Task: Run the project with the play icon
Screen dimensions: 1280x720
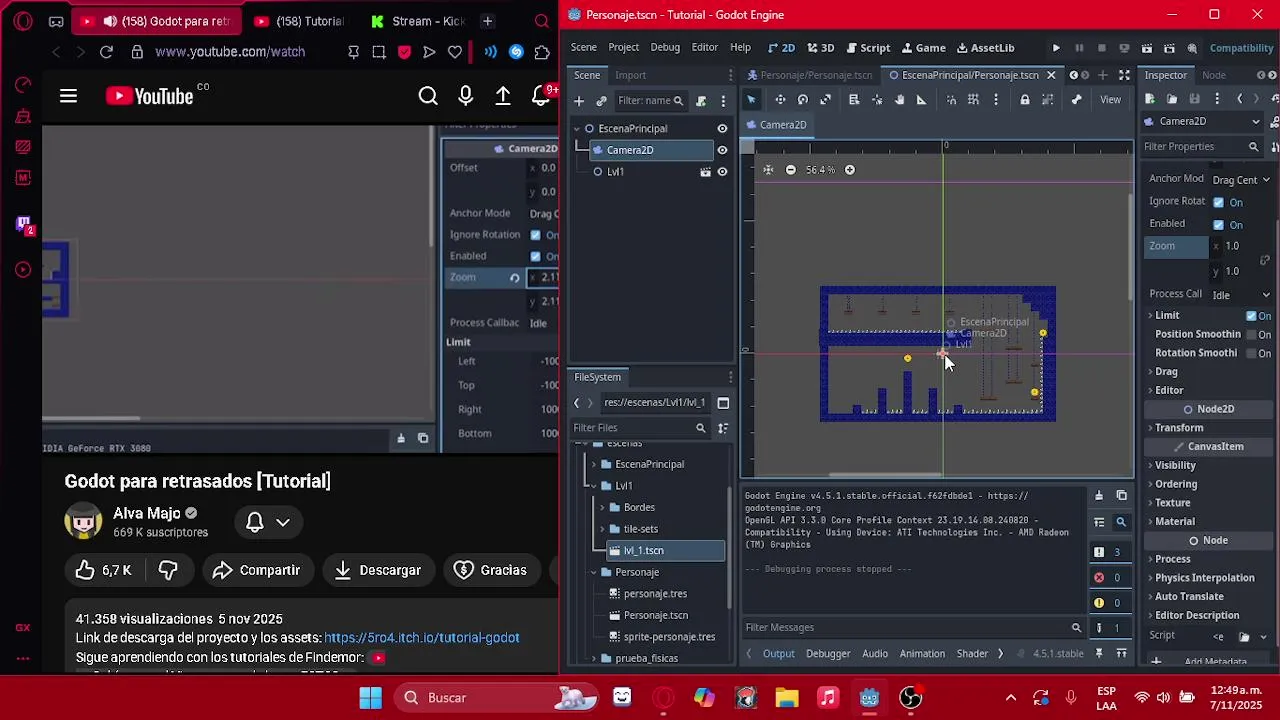Action: [1056, 48]
